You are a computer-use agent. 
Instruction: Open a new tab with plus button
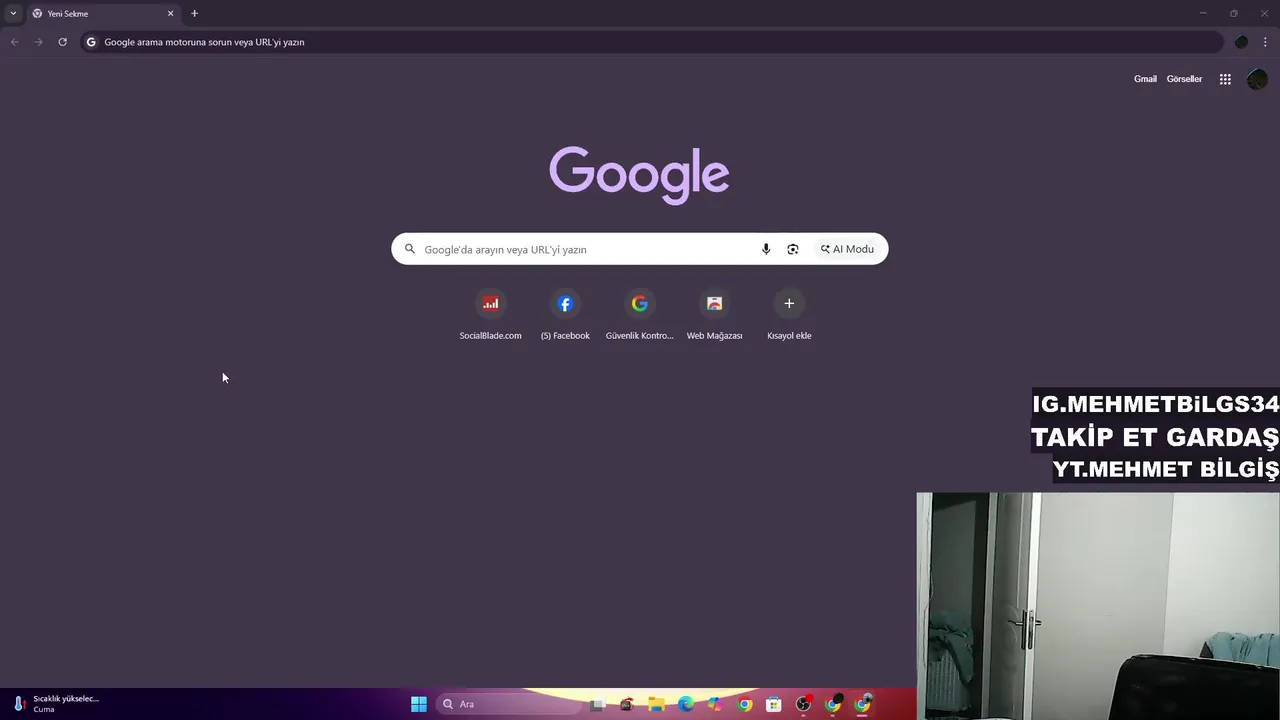(194, 14)
